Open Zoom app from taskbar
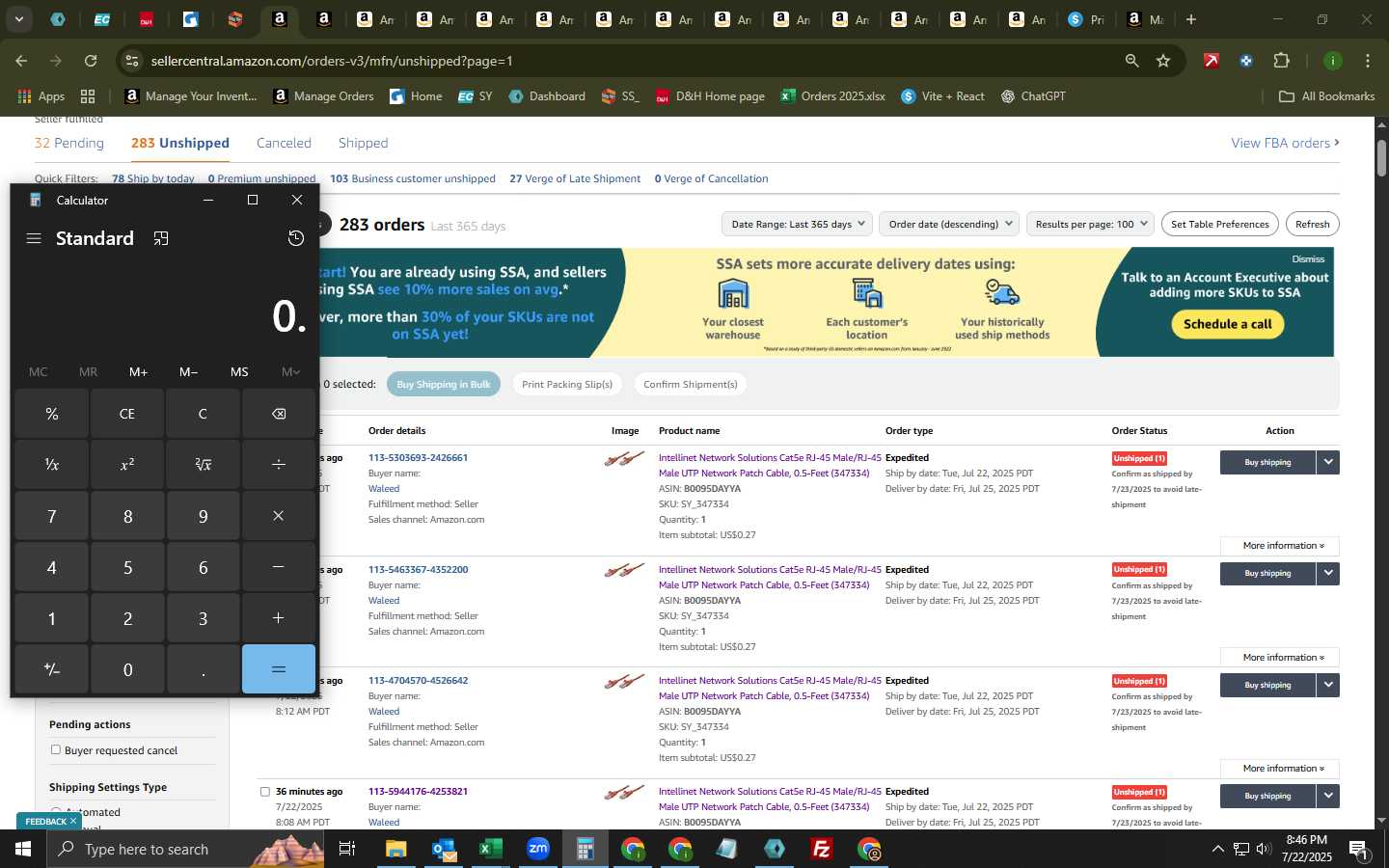 (537, 849)
